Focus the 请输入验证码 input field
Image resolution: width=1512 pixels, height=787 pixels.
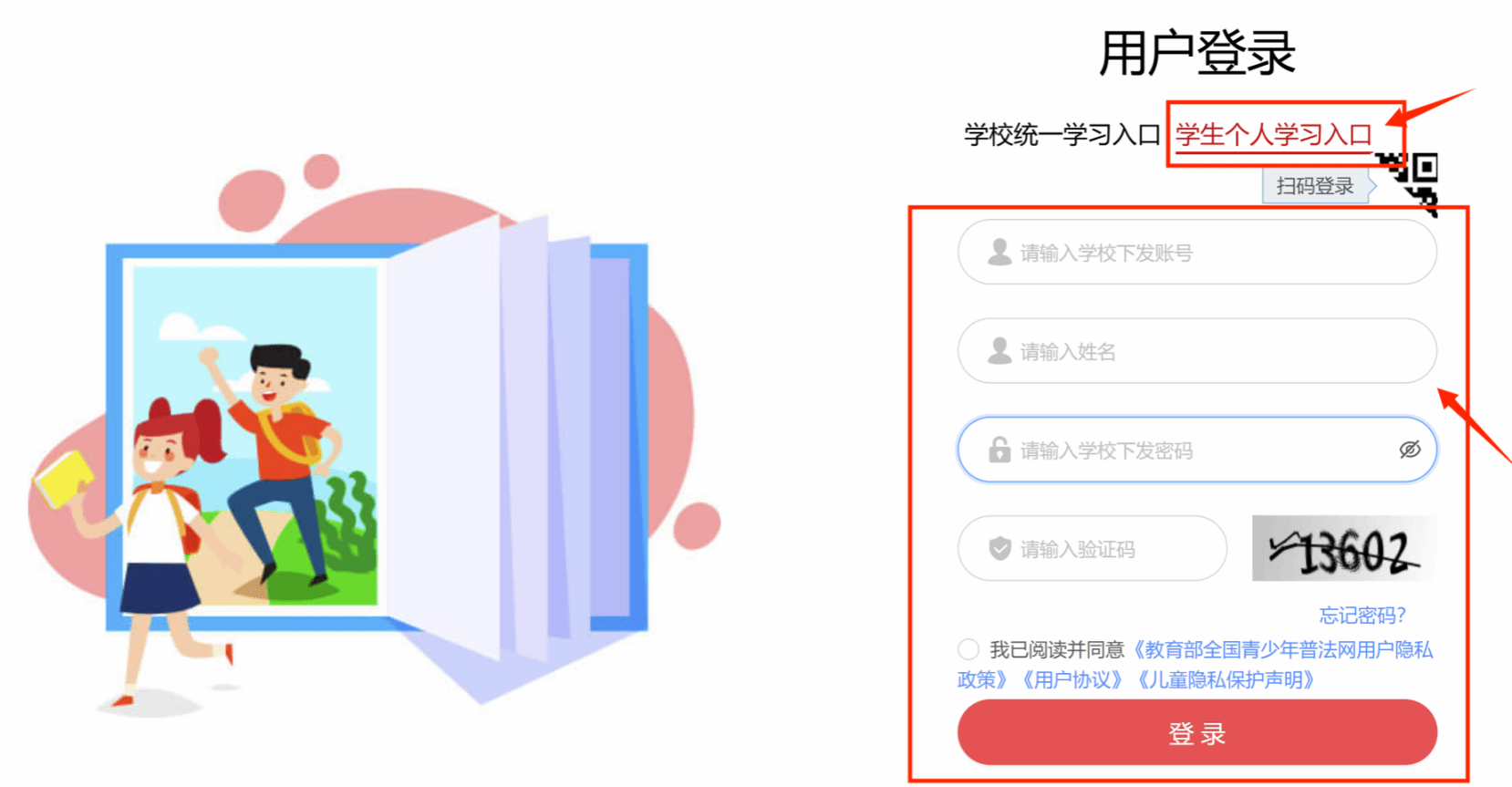(1093, 548)
